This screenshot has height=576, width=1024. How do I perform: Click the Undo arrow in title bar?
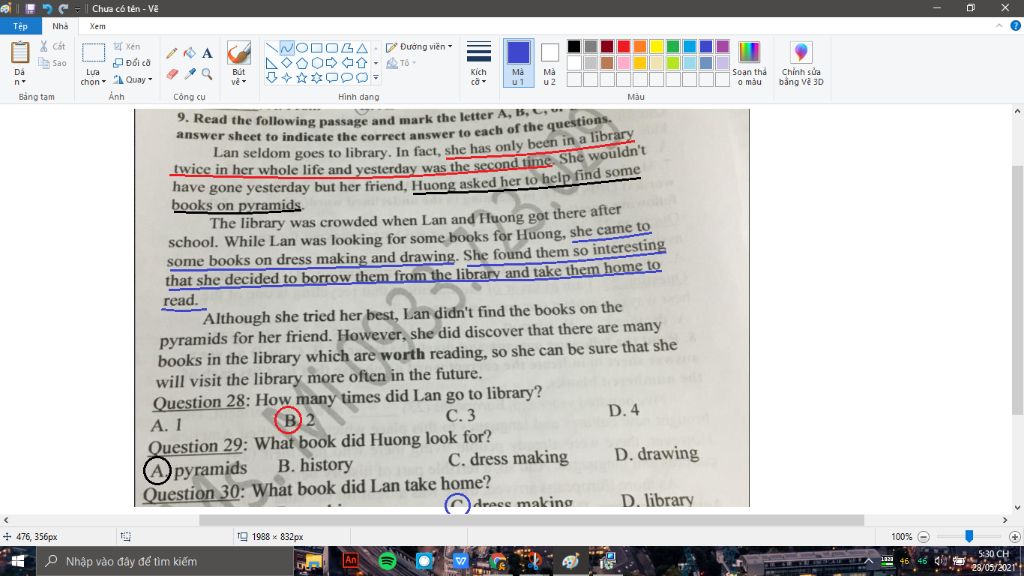click(47, 8)
